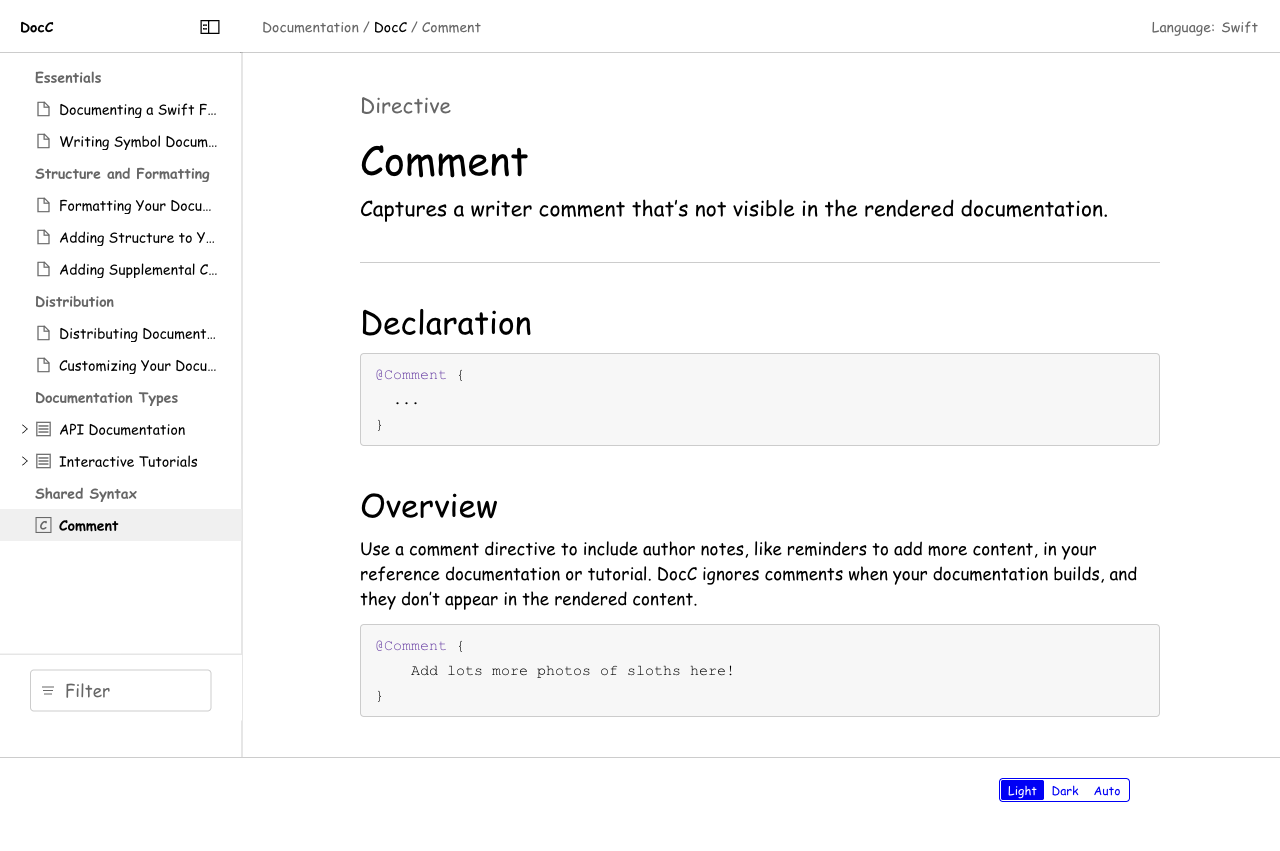Switch color scheme to Dark
1280x851 pixels.
1065,790
